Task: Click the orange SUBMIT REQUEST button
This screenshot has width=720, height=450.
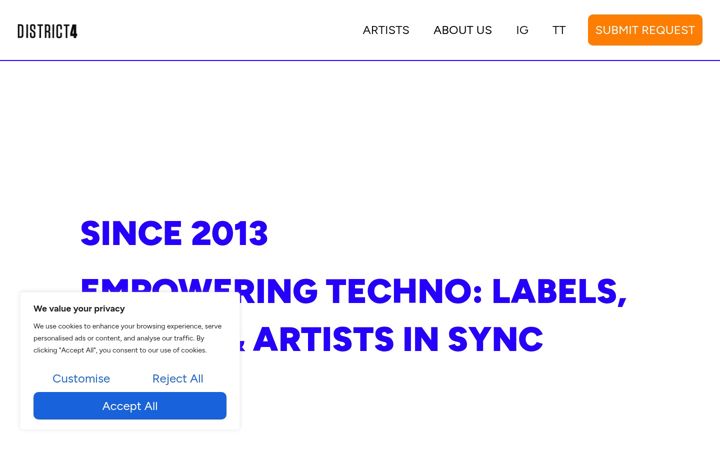Action: [645, 30]
